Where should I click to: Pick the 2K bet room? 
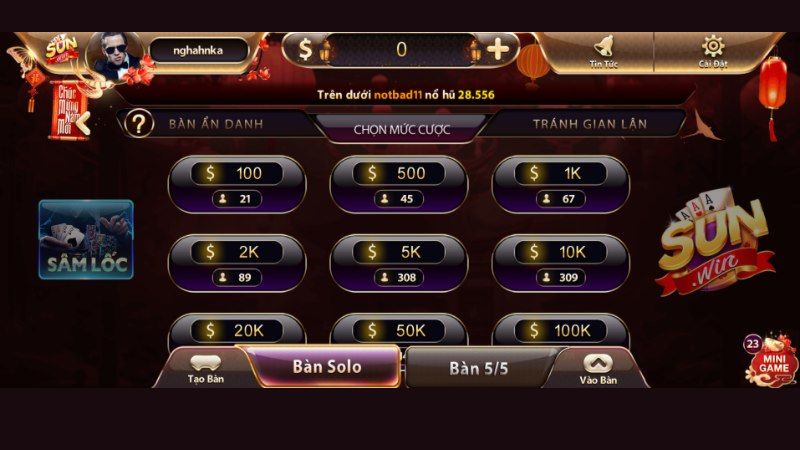point(237,263)
